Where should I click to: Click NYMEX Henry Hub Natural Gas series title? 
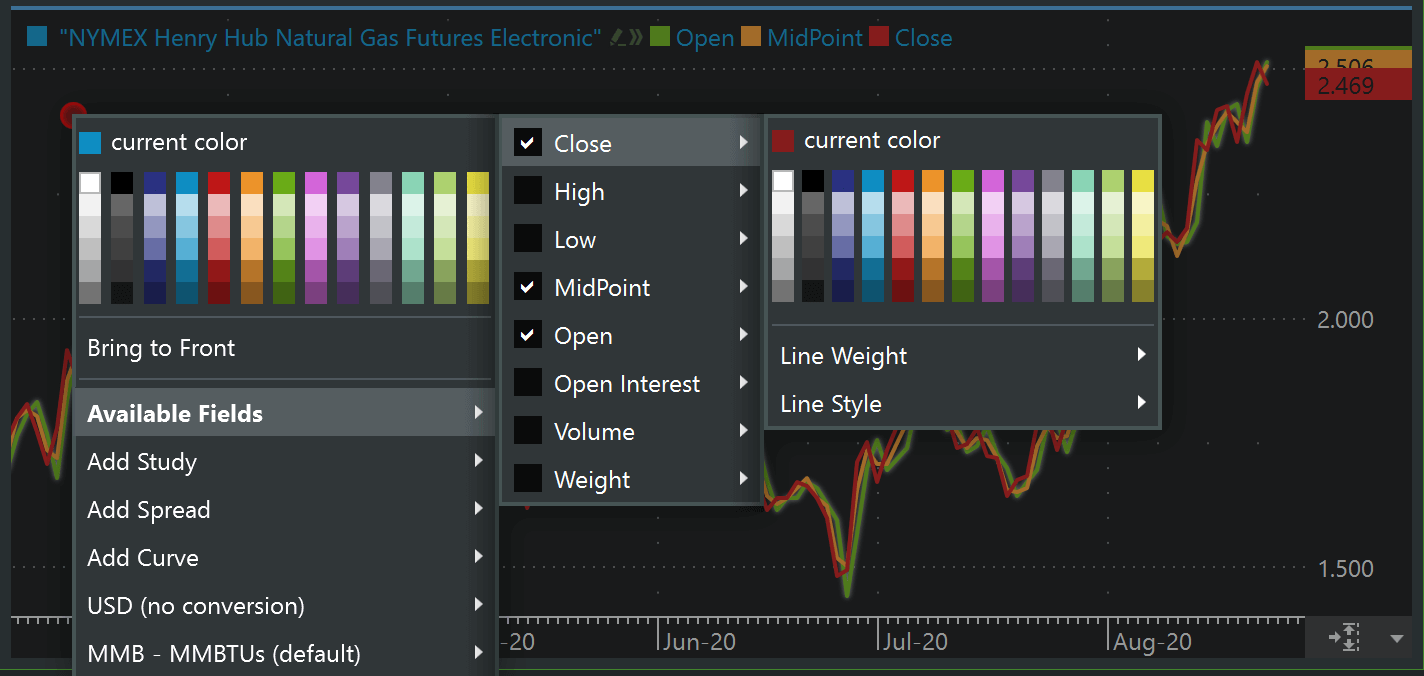coord(330,38)
